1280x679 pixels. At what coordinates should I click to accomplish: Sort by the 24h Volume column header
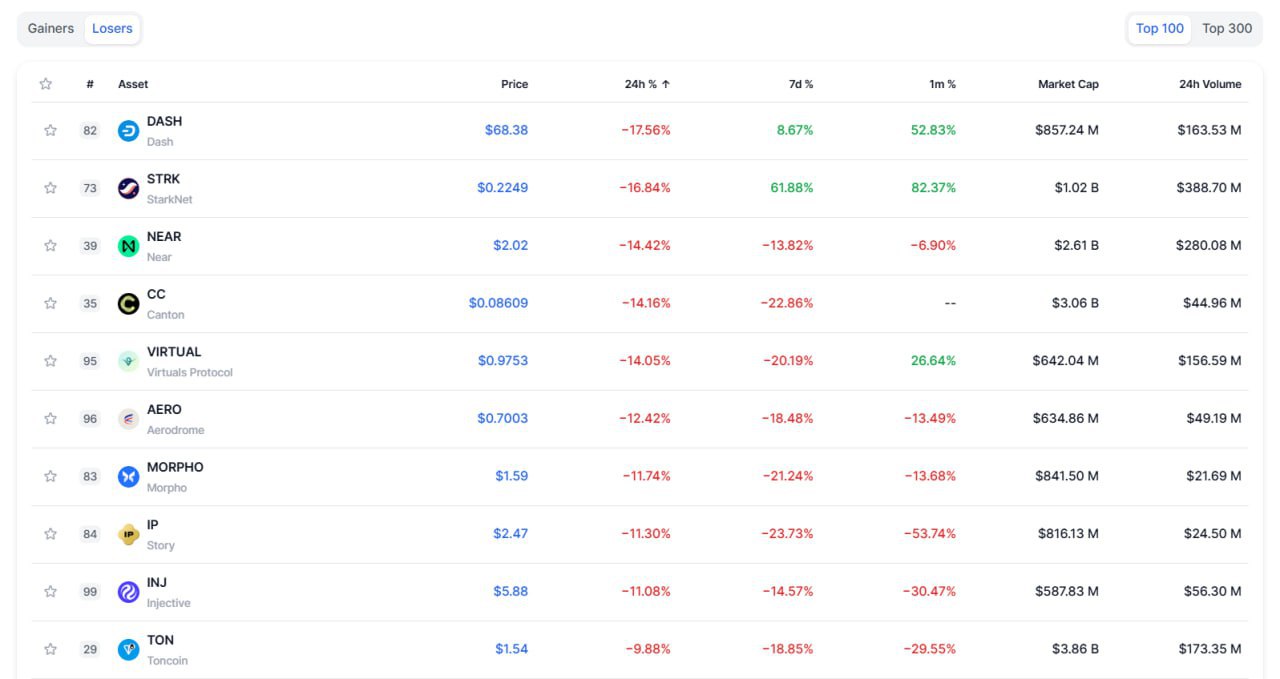click(x=1209, y=84)
